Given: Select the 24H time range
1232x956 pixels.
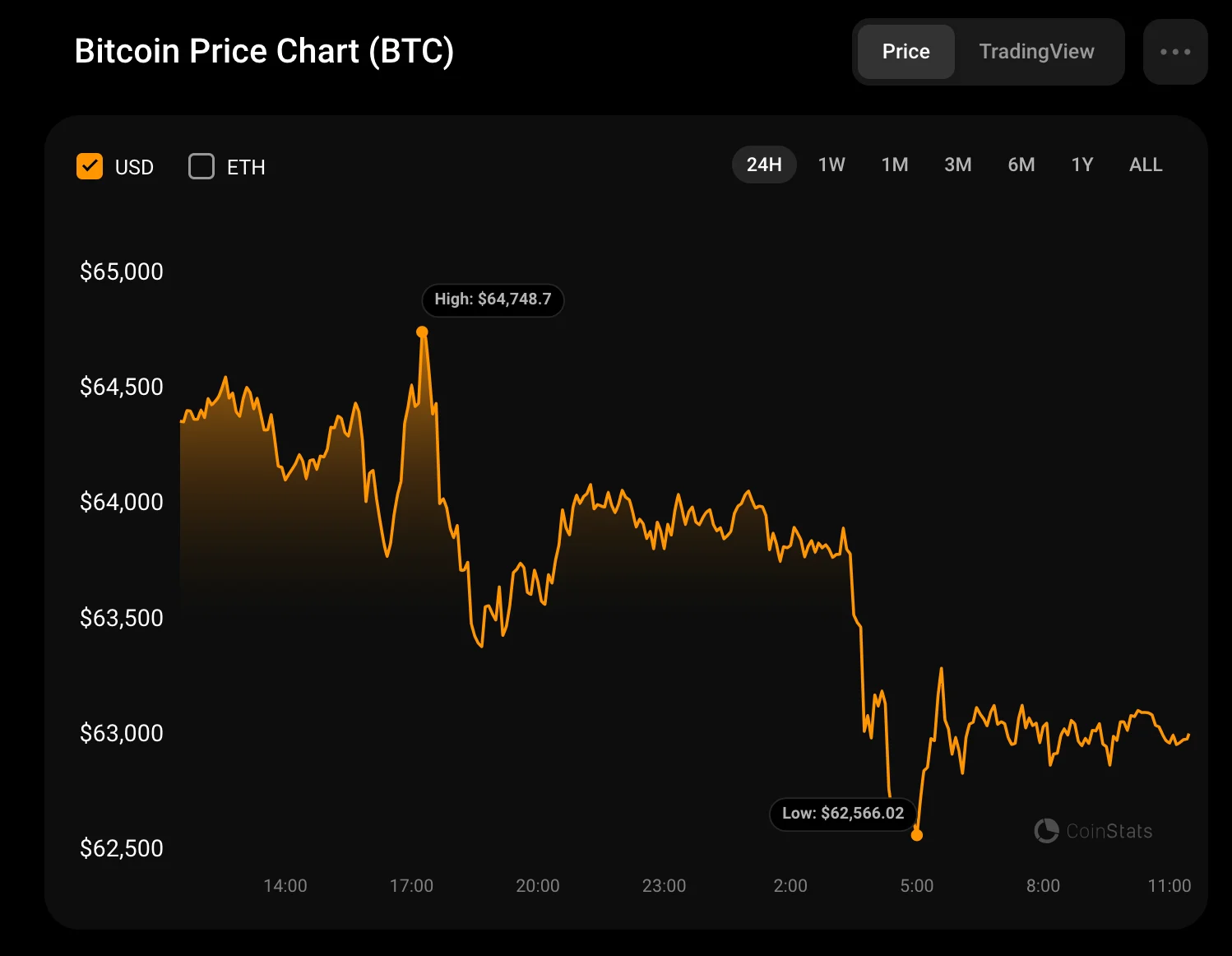Looking at the screenshot, I should 763,165.
